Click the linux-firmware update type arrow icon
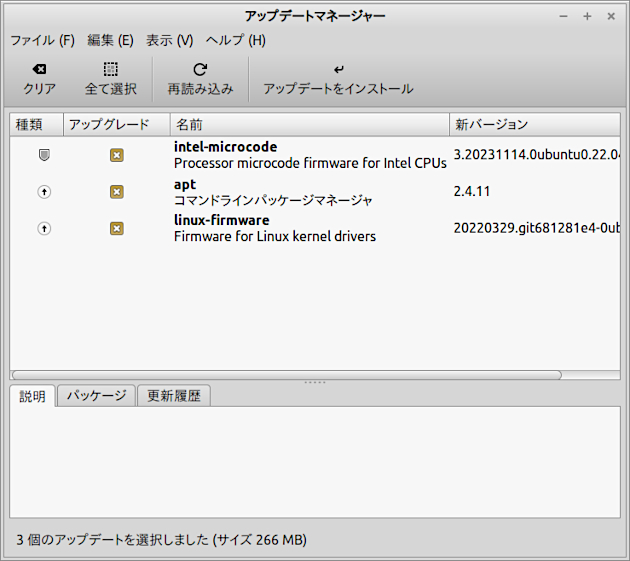 click(x=44, y=228)
